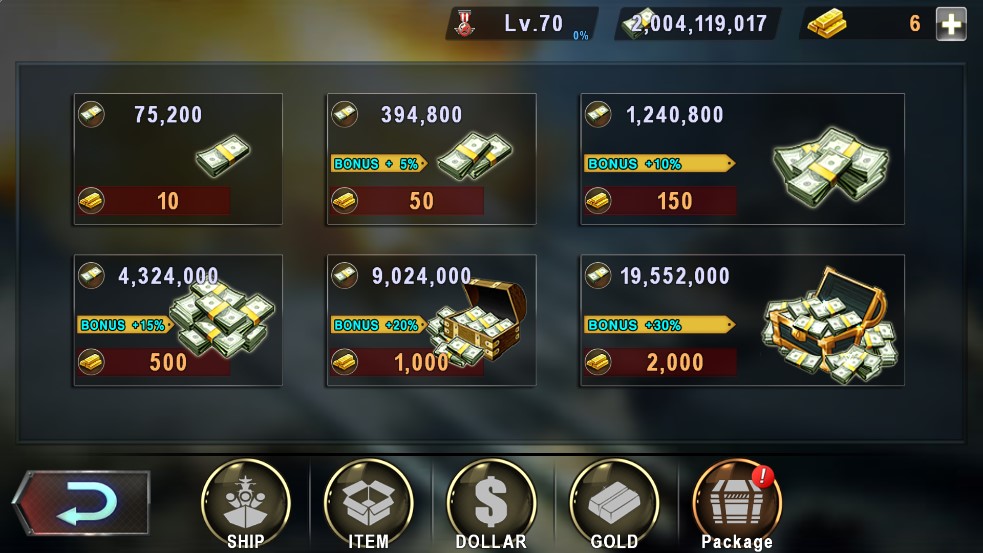The height and width of the screenshot is (553, 983).
Task: Select the 19,552,000 dollars chest pack
Action: tap(742, 320)
